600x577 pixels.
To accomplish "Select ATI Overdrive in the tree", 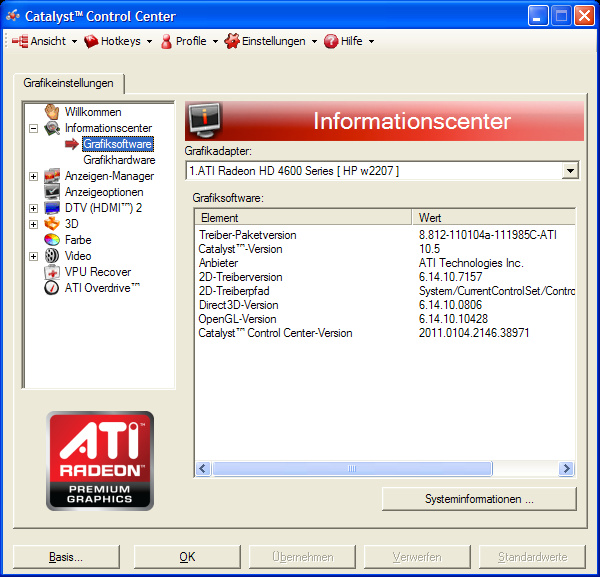I will [102, 288].
